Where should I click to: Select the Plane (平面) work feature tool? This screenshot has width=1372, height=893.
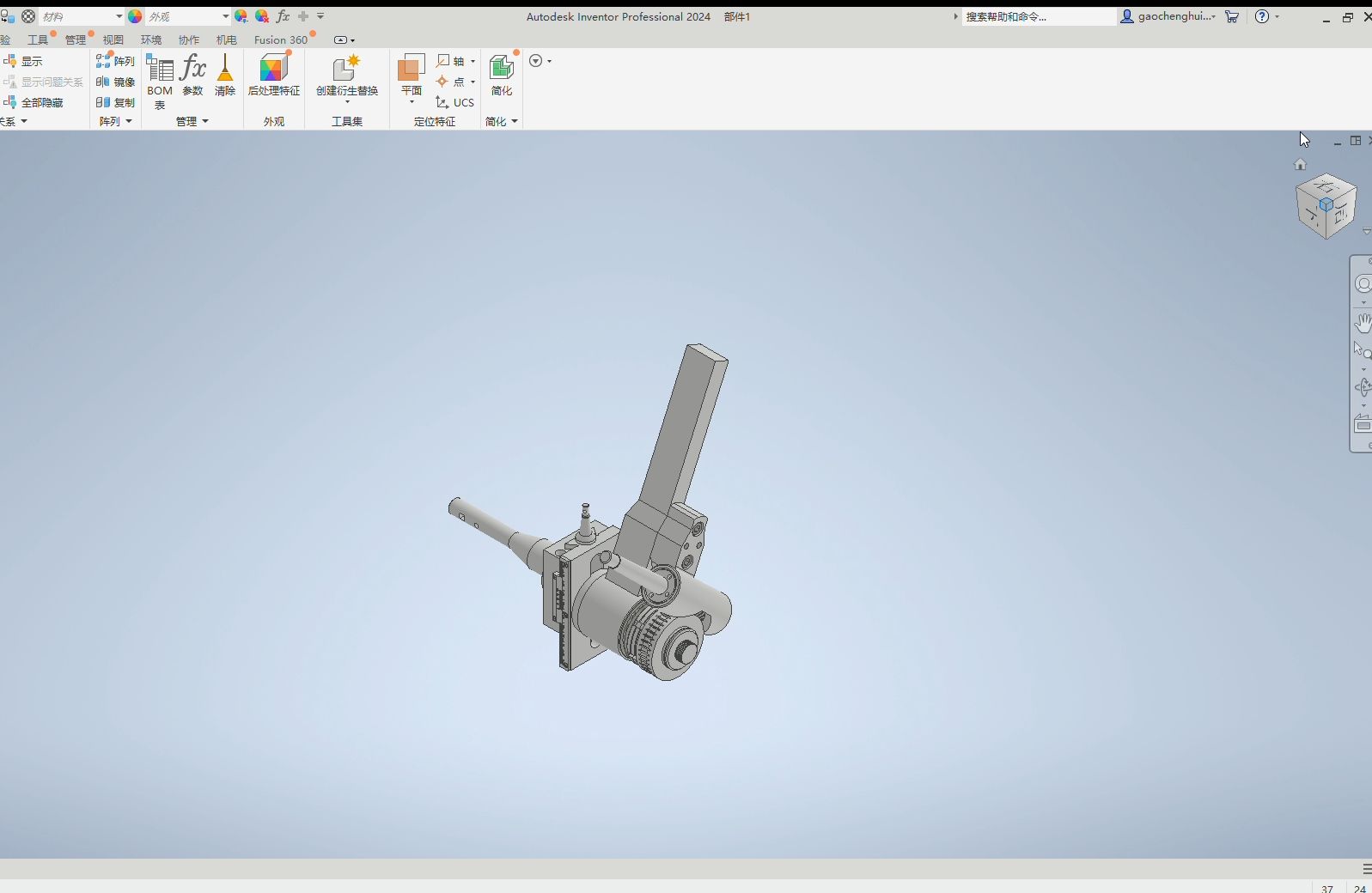point(412,75)
